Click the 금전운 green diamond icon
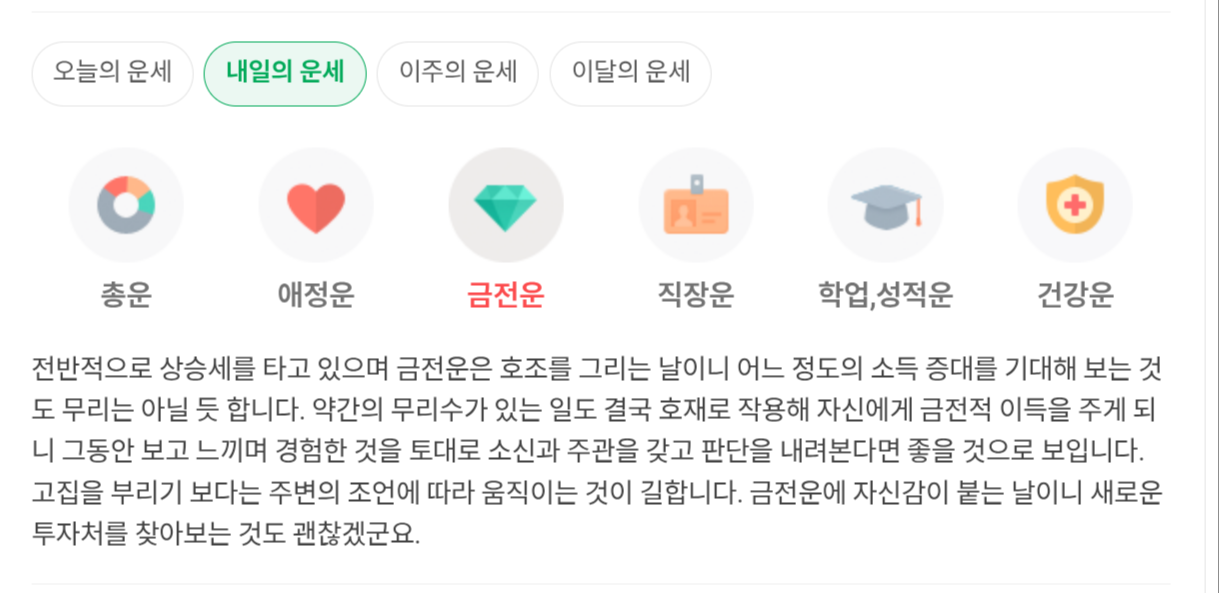 (506, 205)
